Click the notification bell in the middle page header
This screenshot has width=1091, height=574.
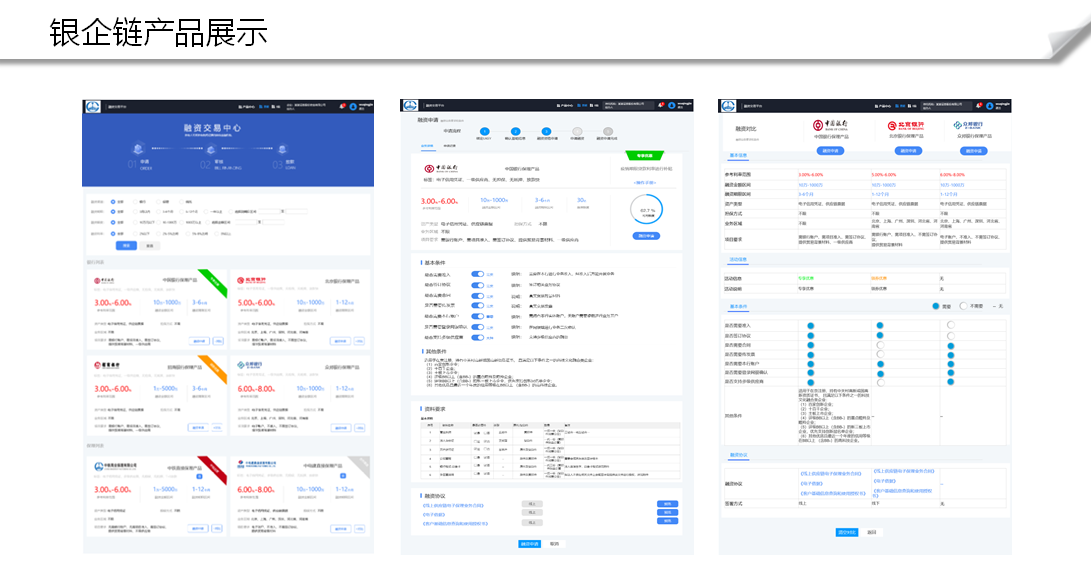[660, 105]
